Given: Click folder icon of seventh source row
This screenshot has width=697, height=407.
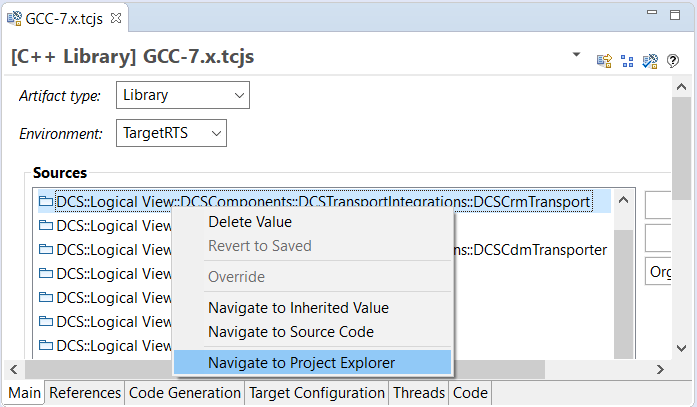Looking at the screenshot, I should [46, 345].
